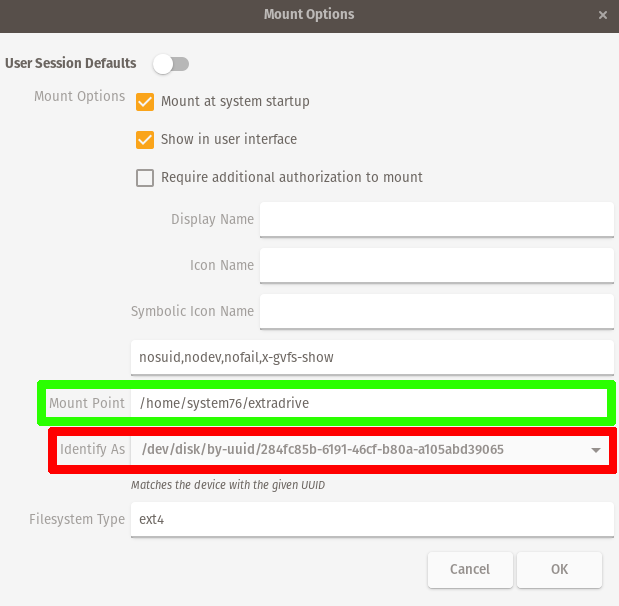Confirm with the OK button
Viewport: 619px width, 606px height.
(x=559, y=570)
